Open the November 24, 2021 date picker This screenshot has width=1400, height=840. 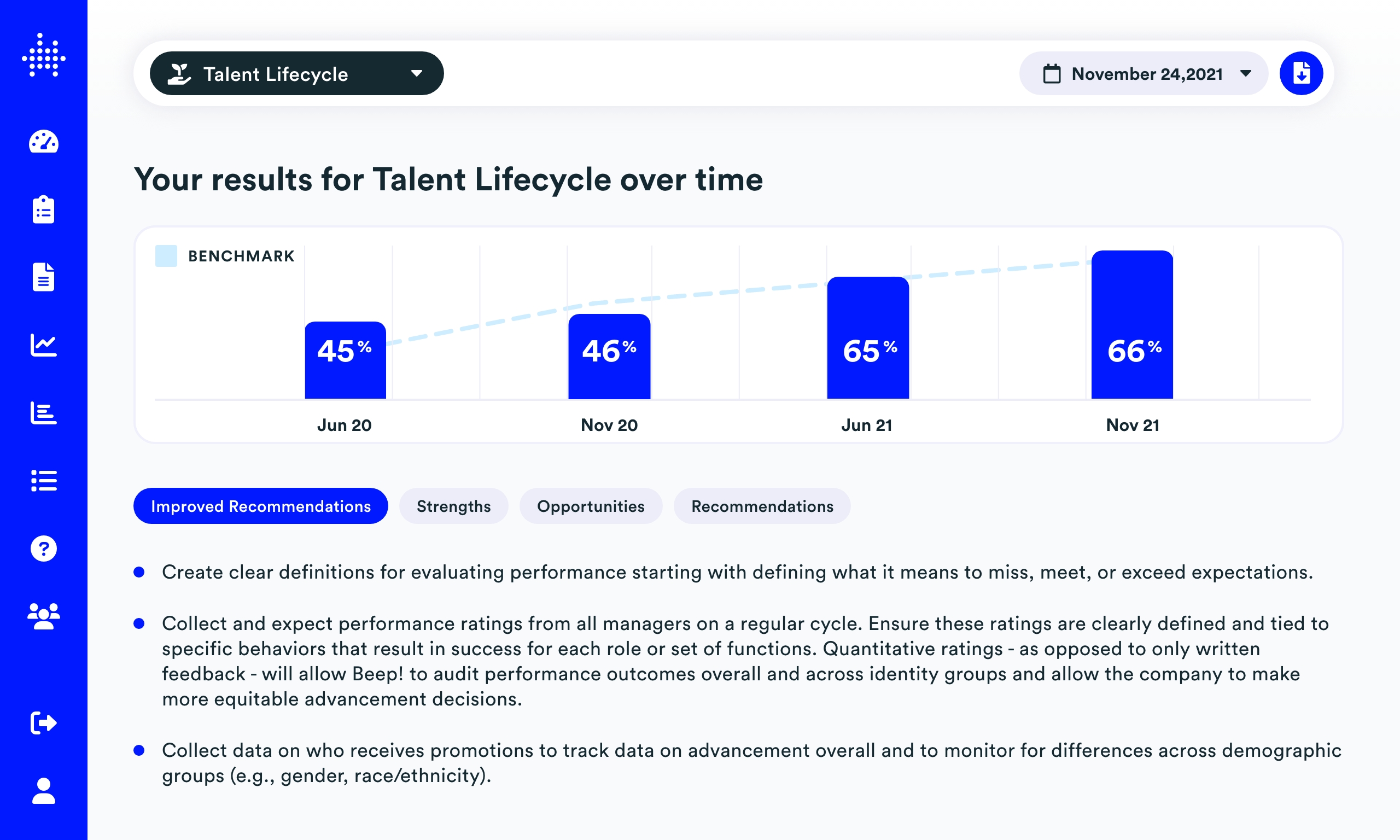click(1143, 74)
